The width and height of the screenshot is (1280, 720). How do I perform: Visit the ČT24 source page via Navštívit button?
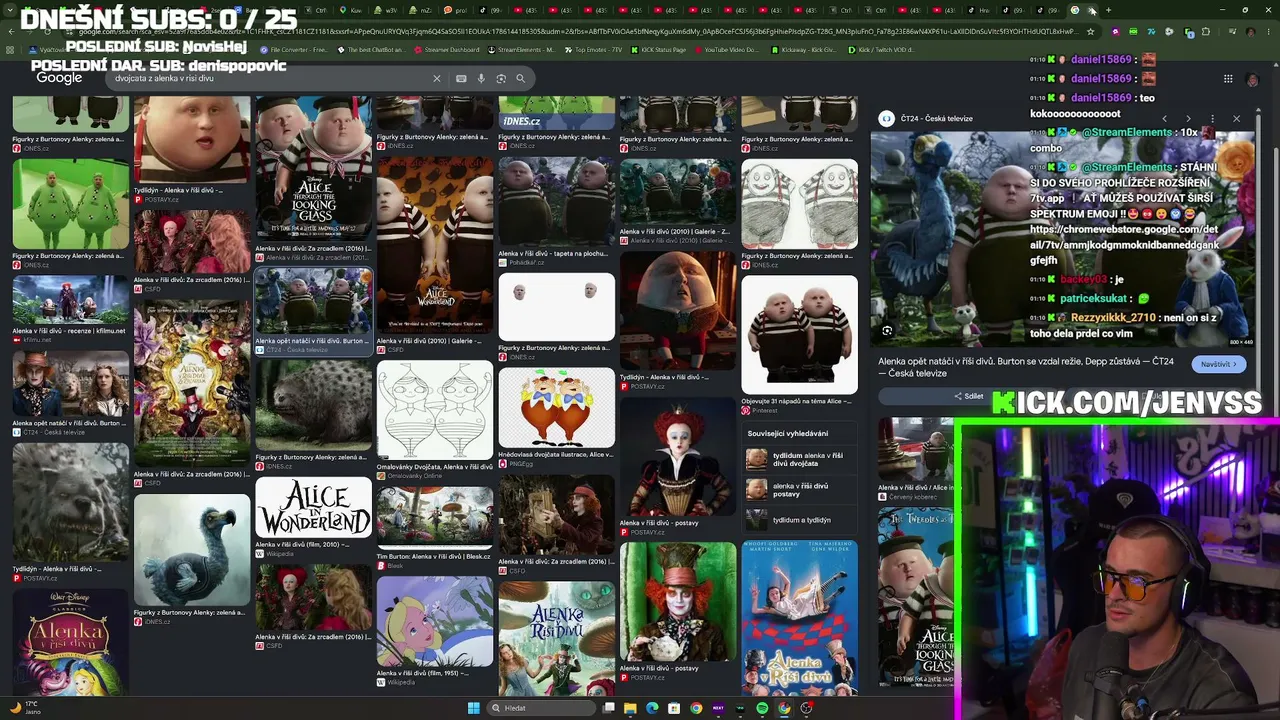(x=1219, y=364)
